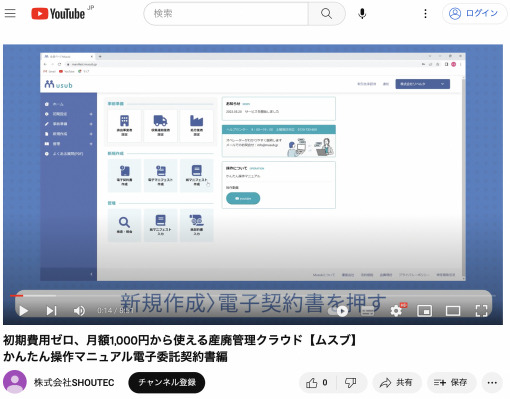Open player settings gear icon
This screenshot has width=510, height=399.
396,311
